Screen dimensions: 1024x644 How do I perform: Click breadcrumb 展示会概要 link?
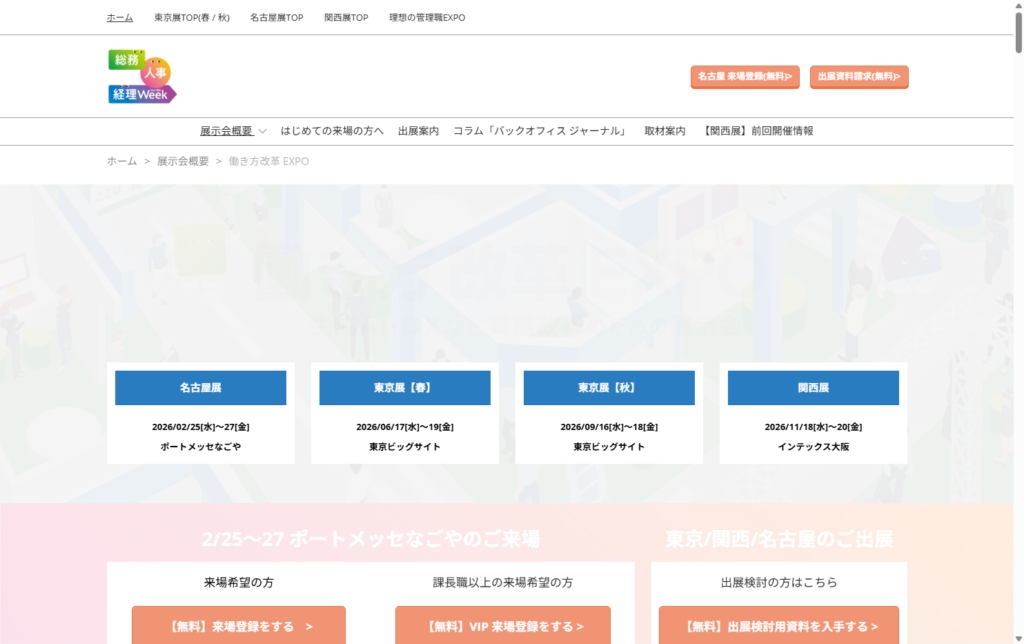tap(183, 161)
